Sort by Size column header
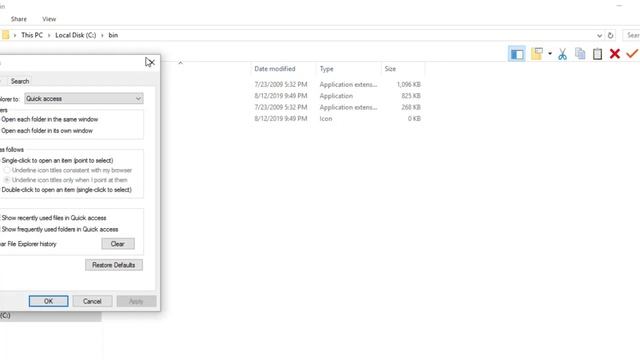Image resolution: width=640 pixels, height=360 pixels. 390,69
